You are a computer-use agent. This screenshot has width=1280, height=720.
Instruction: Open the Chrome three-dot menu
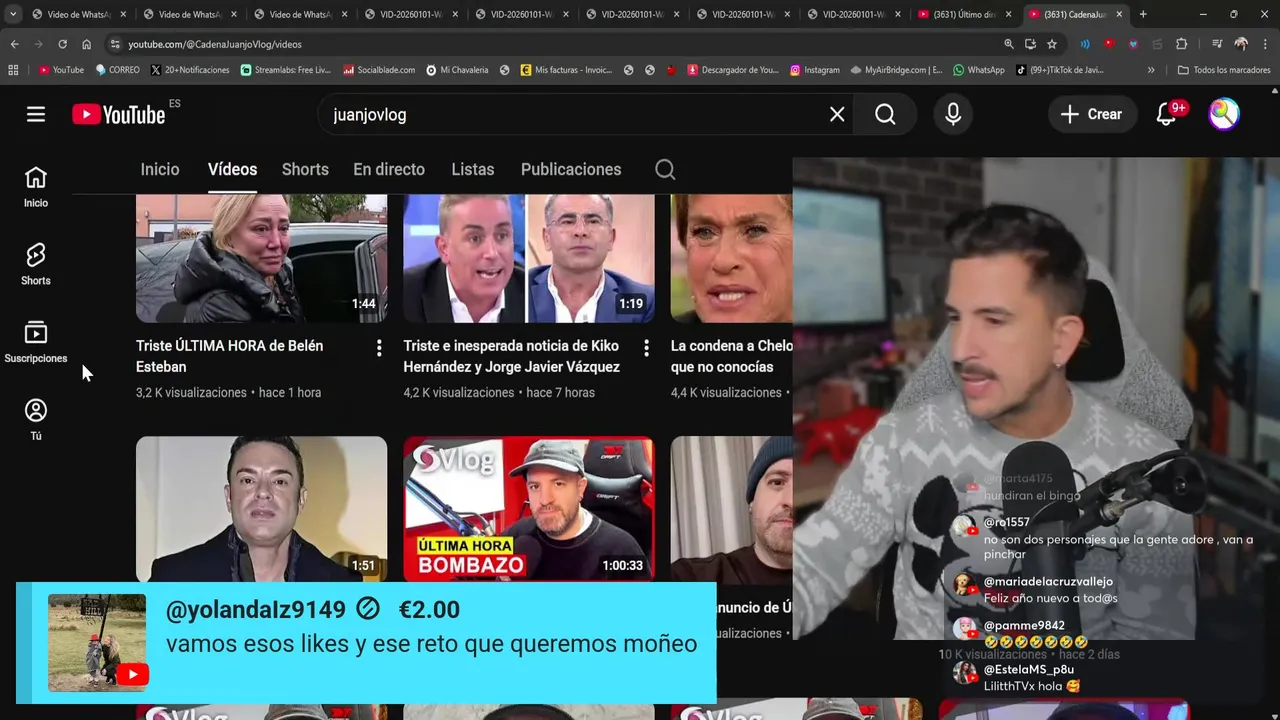pyautogui.click(x=1265, y=44)
